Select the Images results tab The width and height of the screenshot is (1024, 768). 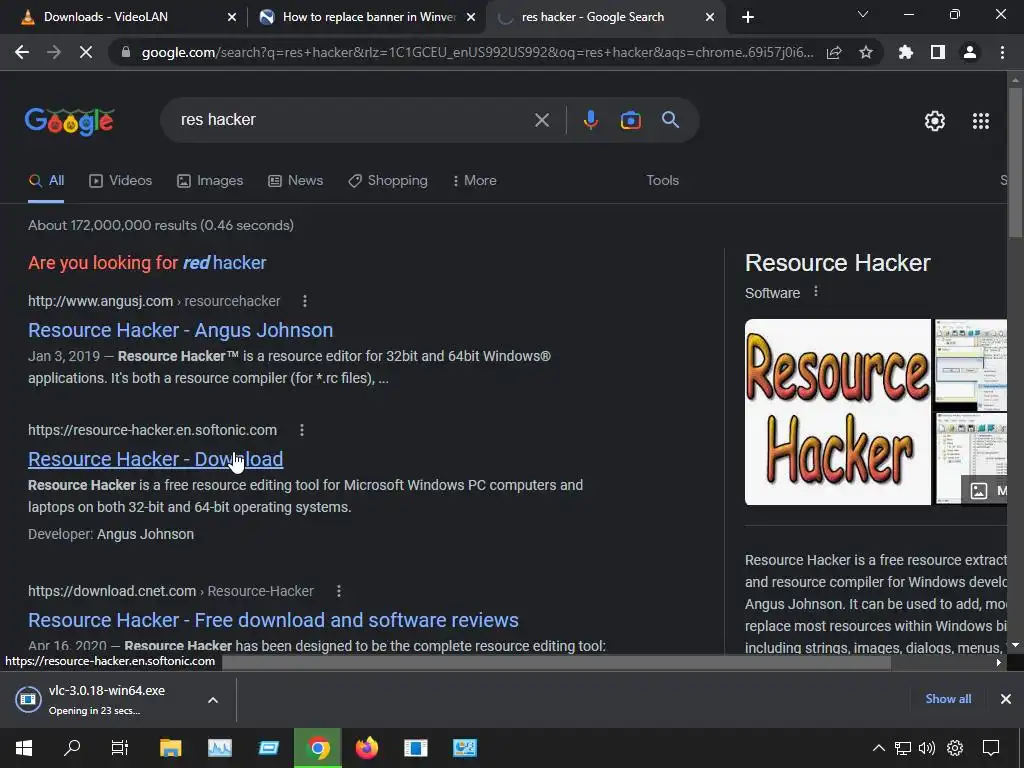pos(210,180)
